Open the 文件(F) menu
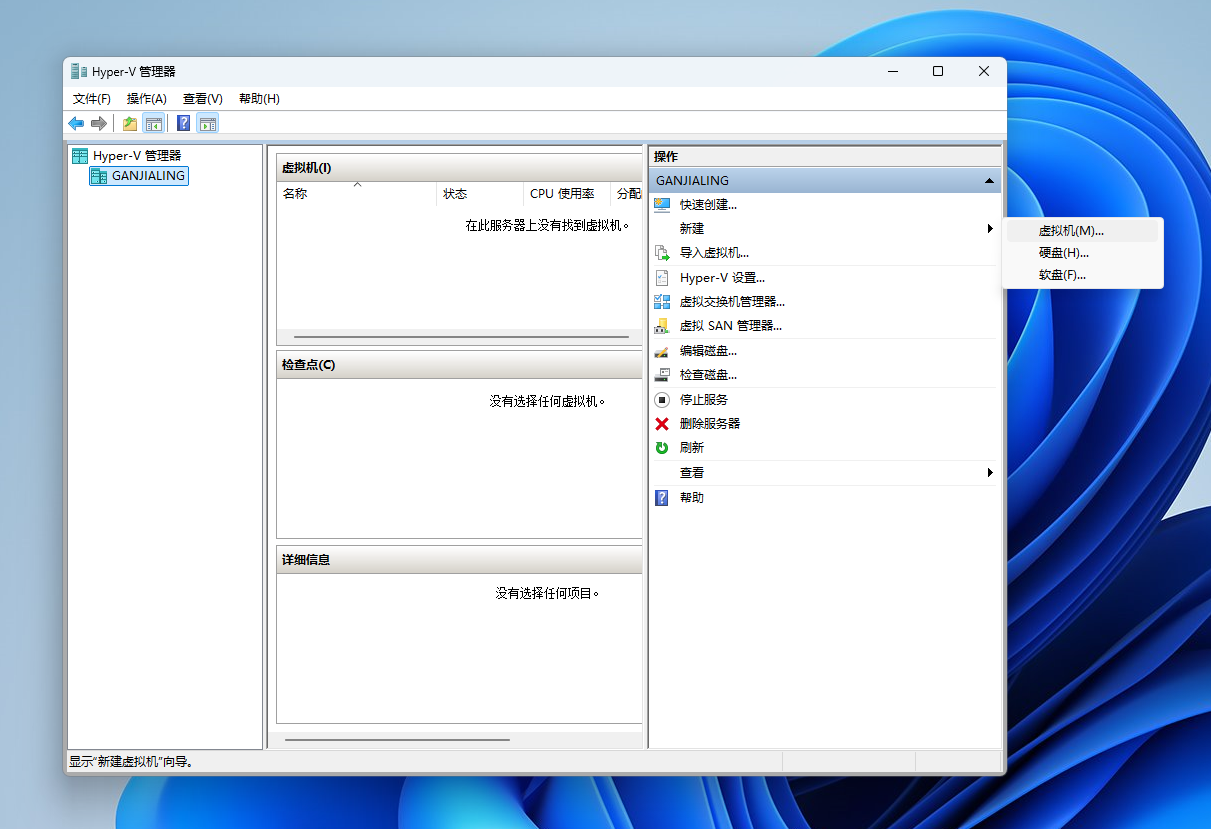The image size is (1211, 829). [x=92, y=99]
